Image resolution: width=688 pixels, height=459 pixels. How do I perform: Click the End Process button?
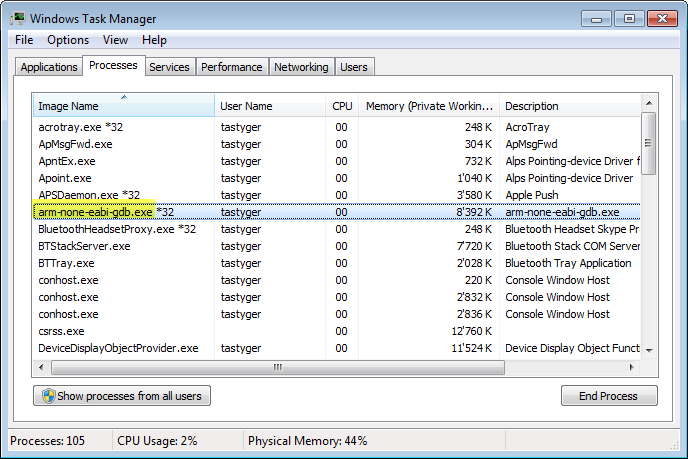tap(609, 396)
